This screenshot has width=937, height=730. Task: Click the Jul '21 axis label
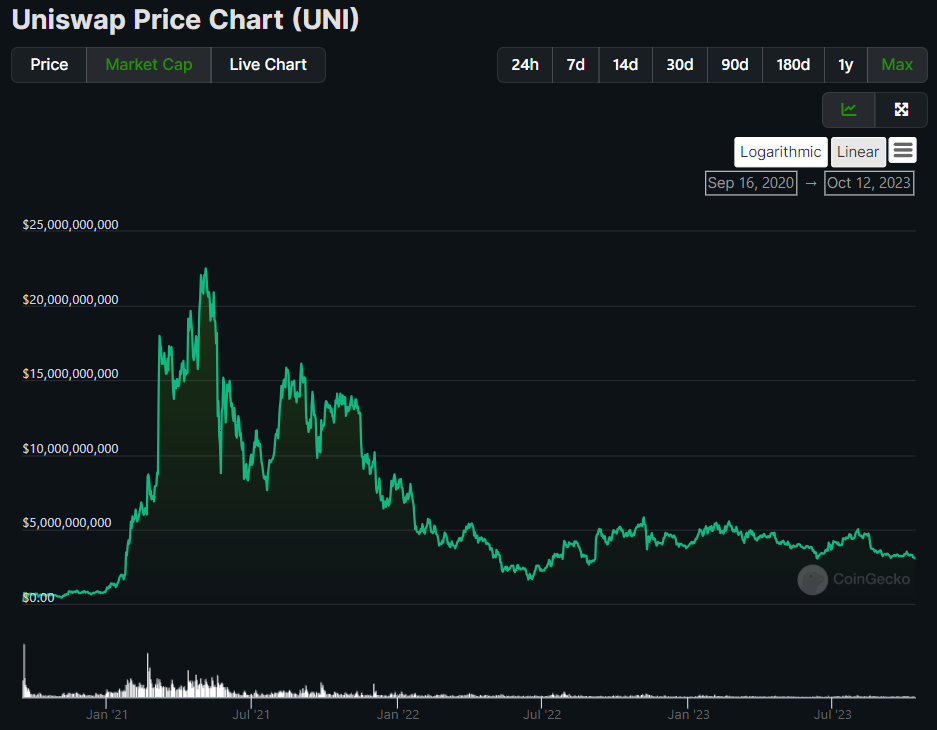251,714
